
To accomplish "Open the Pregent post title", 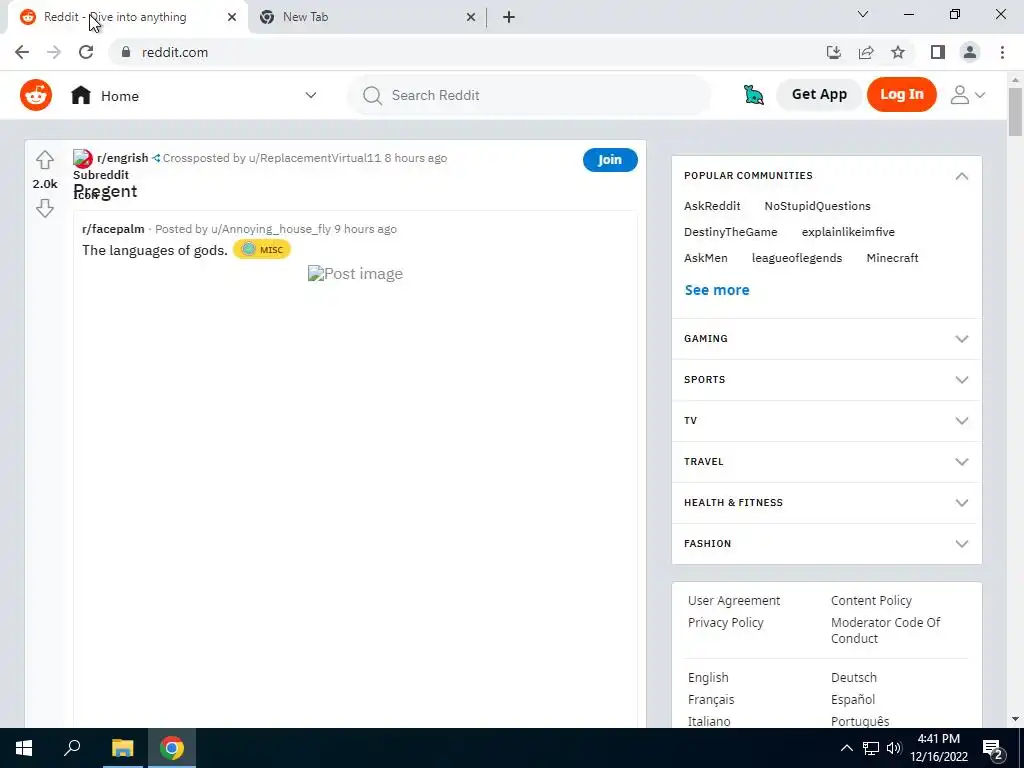I will [105, 191].
